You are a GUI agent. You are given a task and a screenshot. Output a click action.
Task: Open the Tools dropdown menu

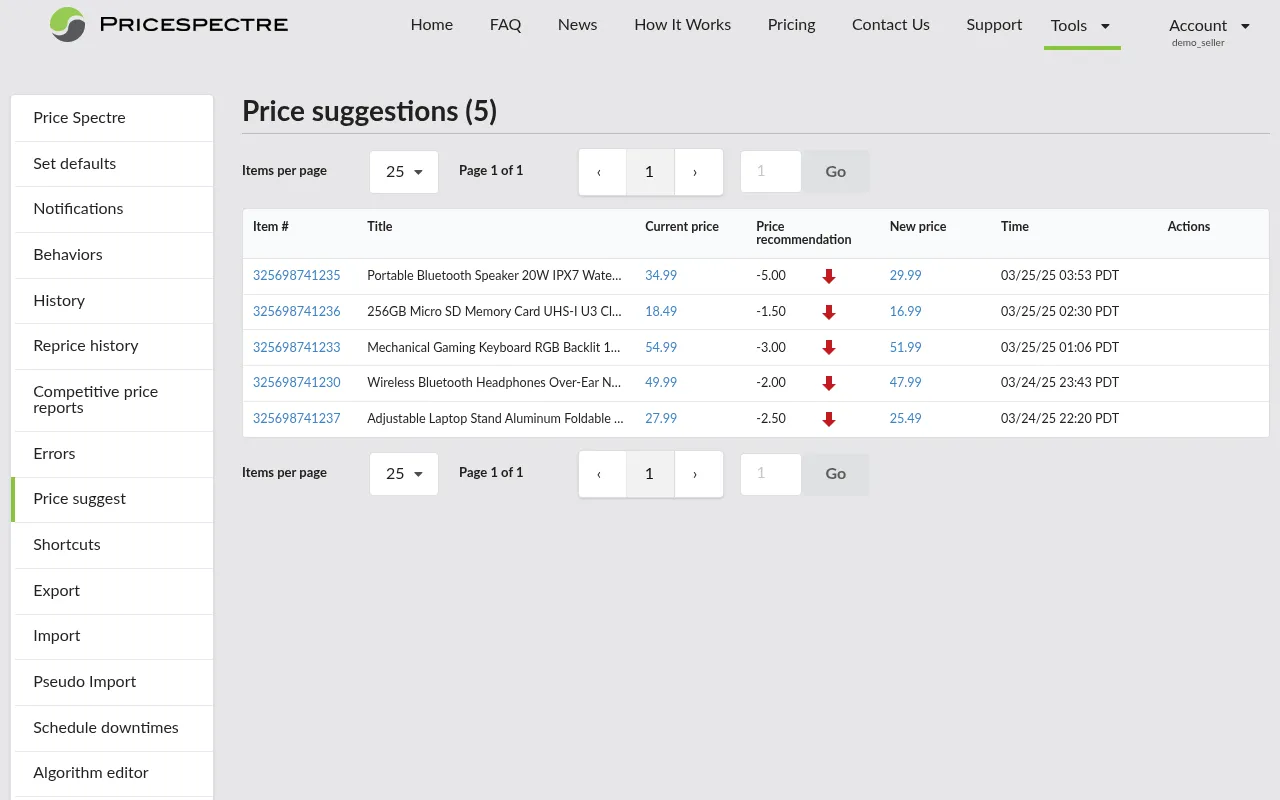click(1081, 26)
